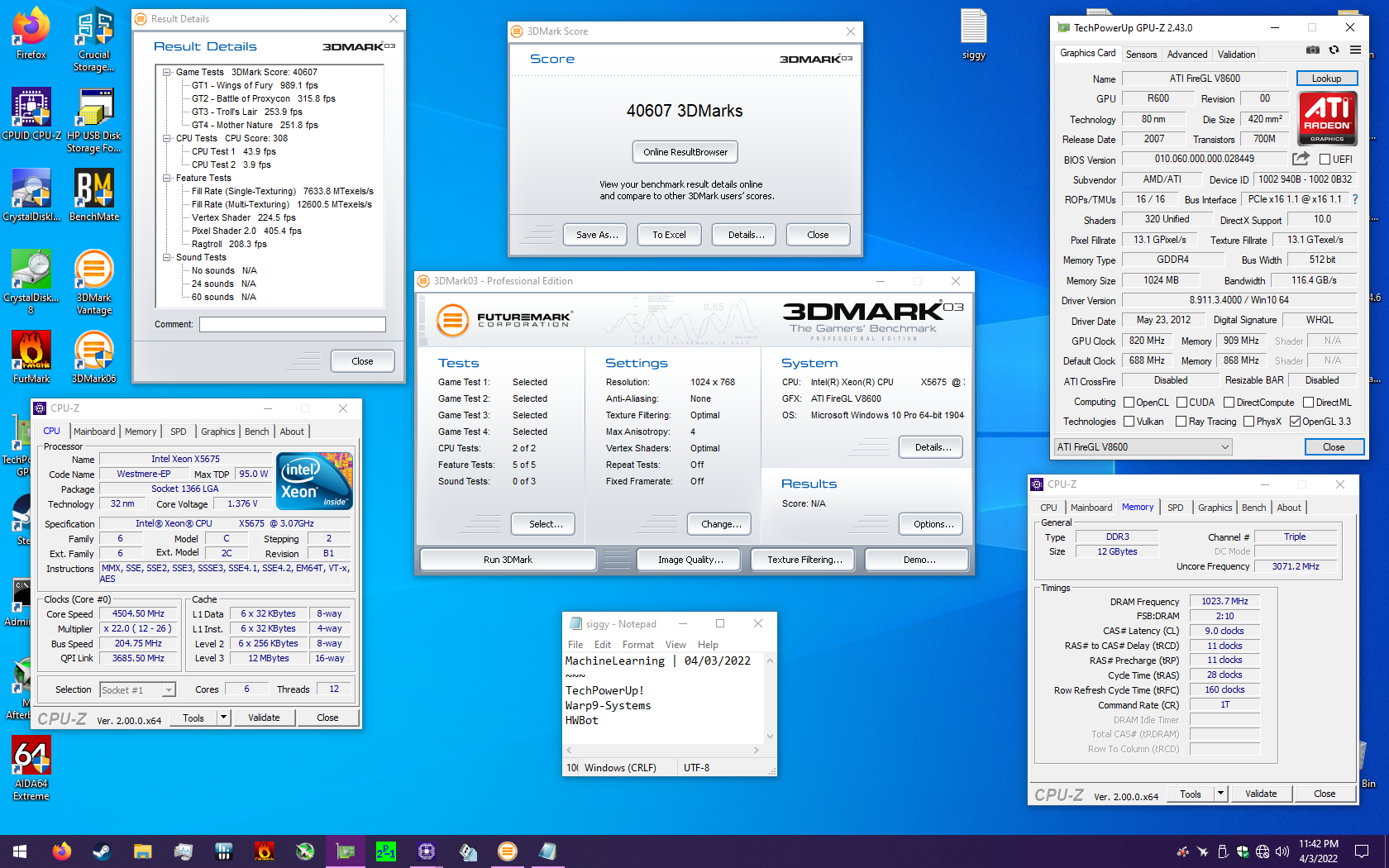The image size is (1389, 868).
Task: Collapse the Game Tests tree node
Action: (166, 73)
